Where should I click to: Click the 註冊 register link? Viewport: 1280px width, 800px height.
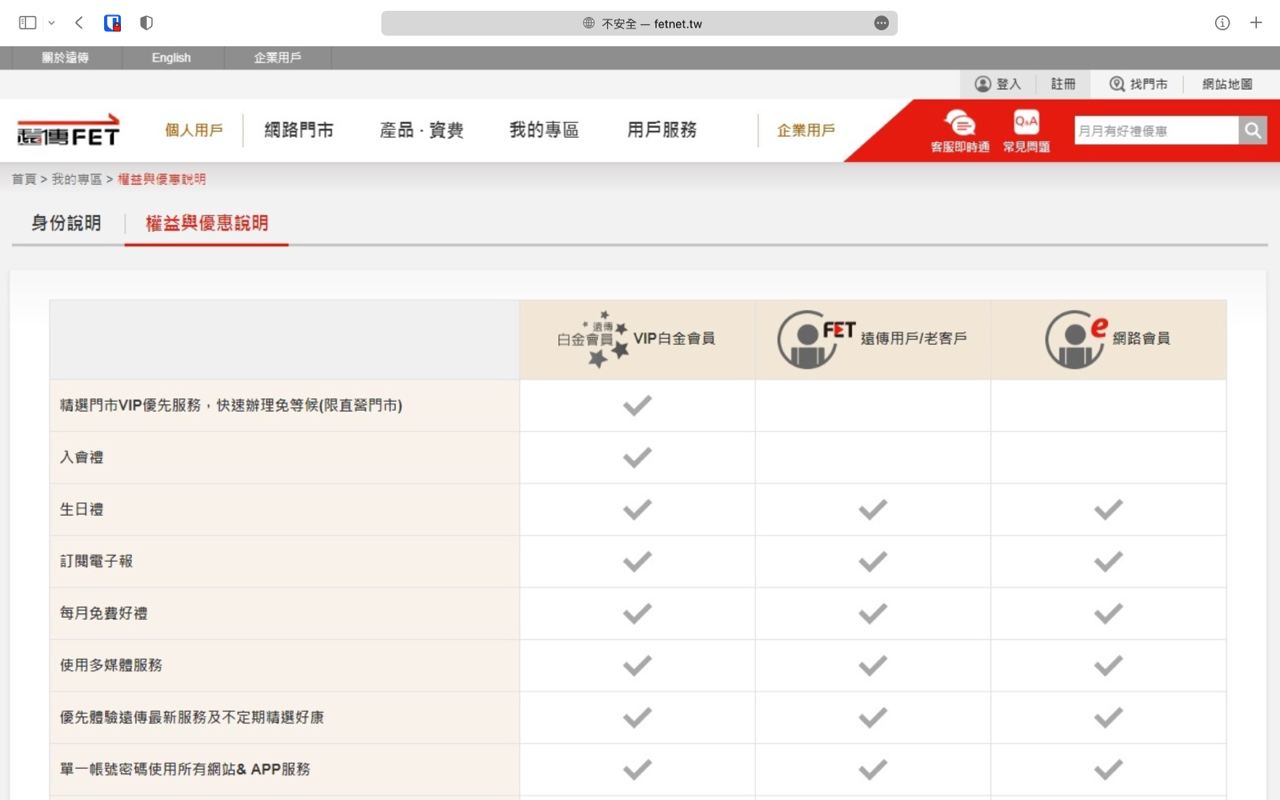pyautogui.click(x=1063, y=84)
